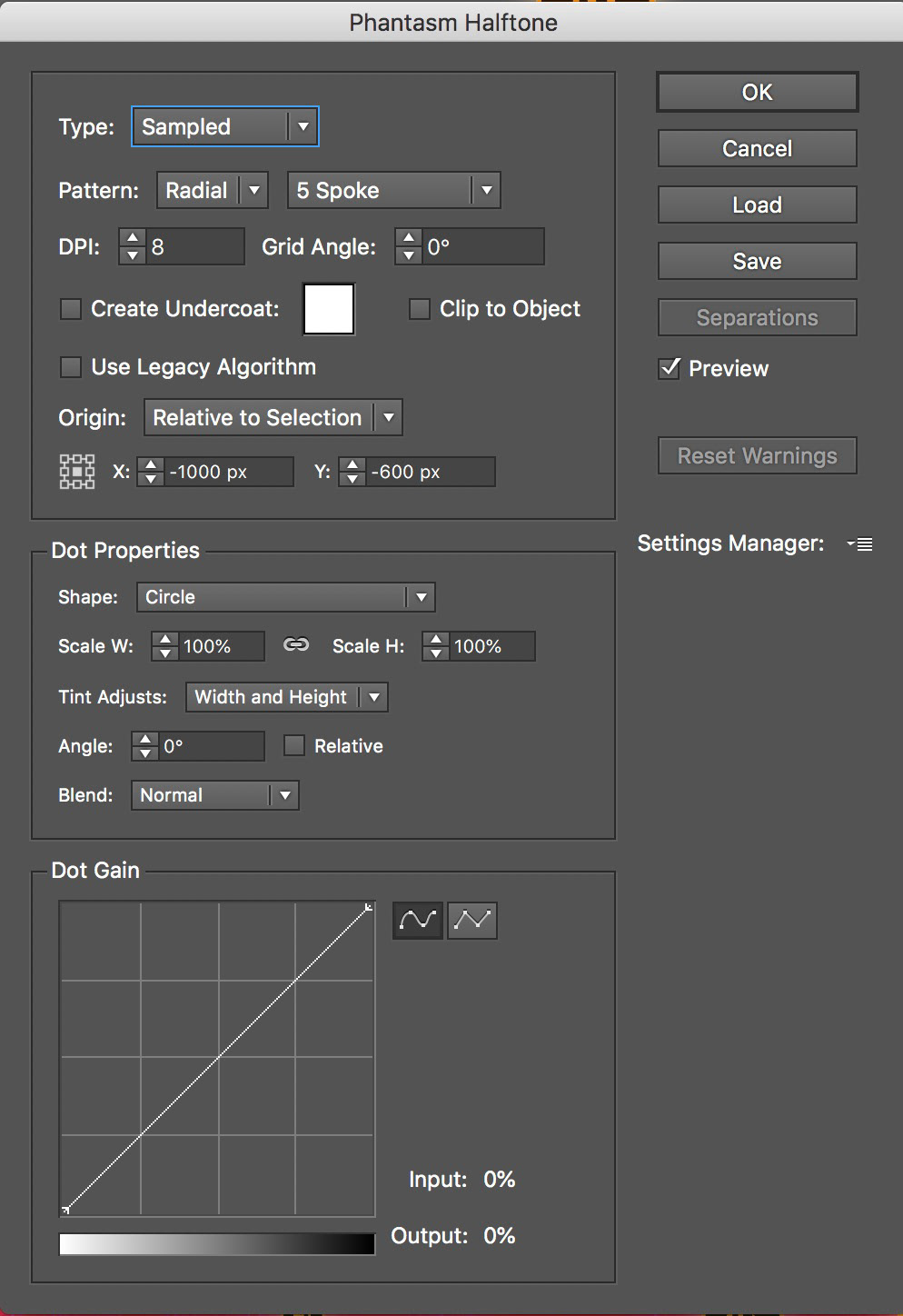Click the Output 0% value text
This screenshot has width=903, height=1316.
[x=500, y=1236]
